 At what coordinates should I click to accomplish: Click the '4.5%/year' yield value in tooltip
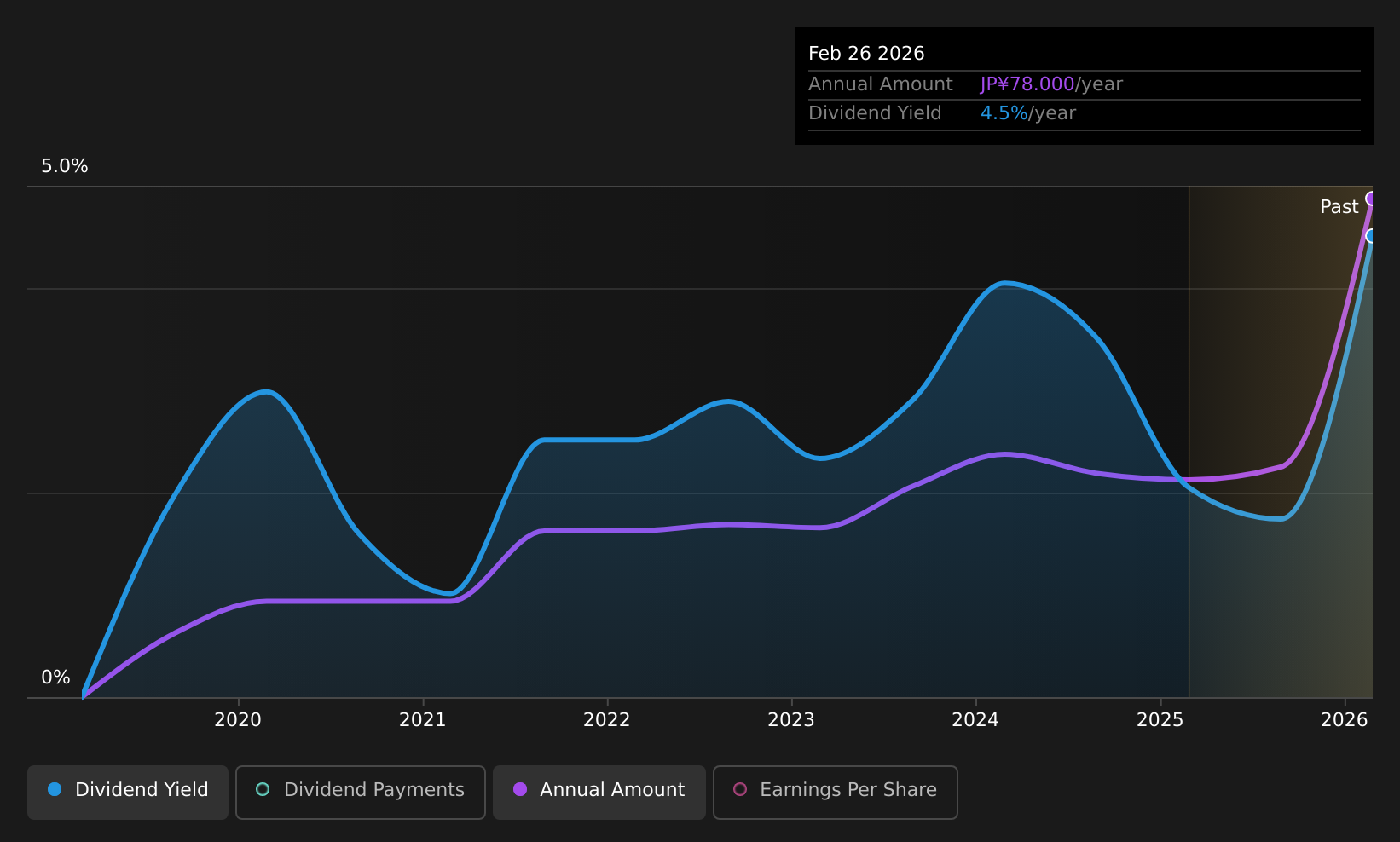coord(1028,113)
